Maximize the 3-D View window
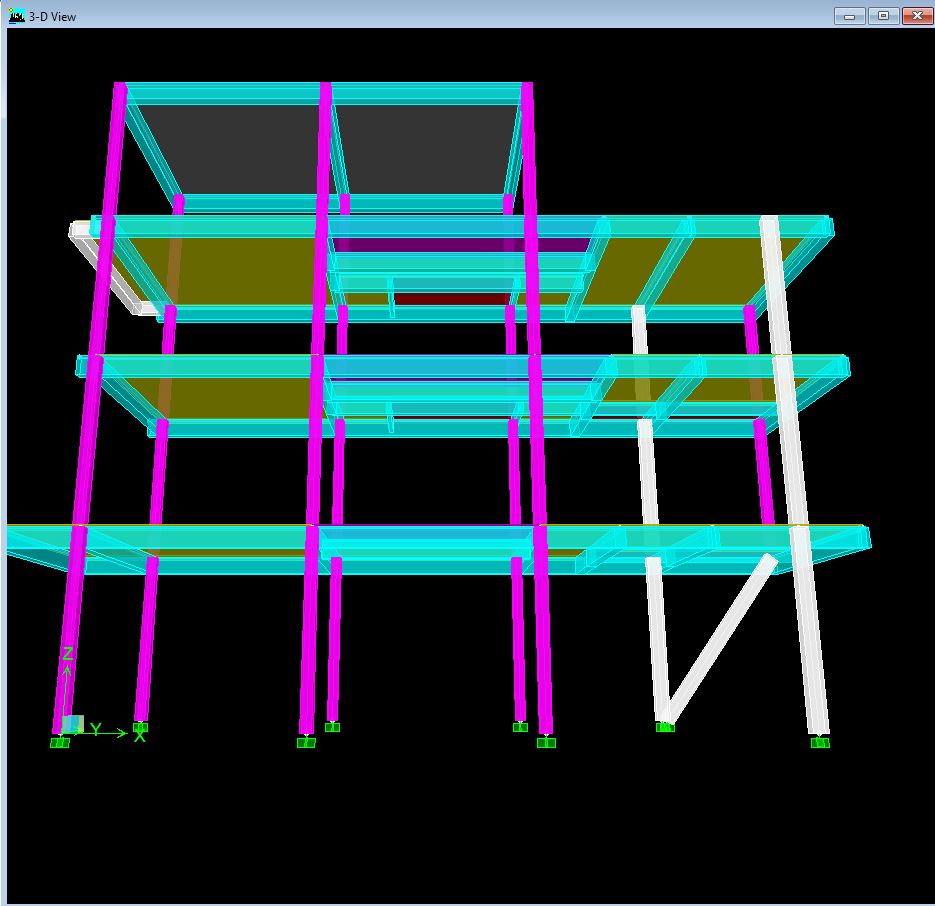 point(884,16)
